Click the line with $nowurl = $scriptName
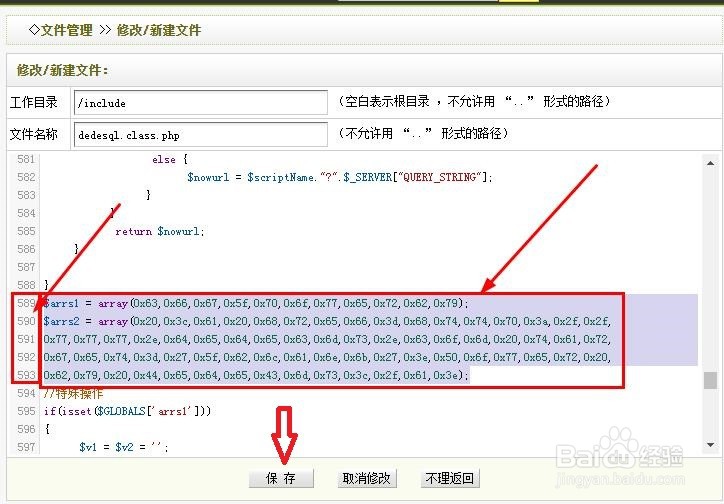This screenshot has width=724, height=504. [339, 177]
